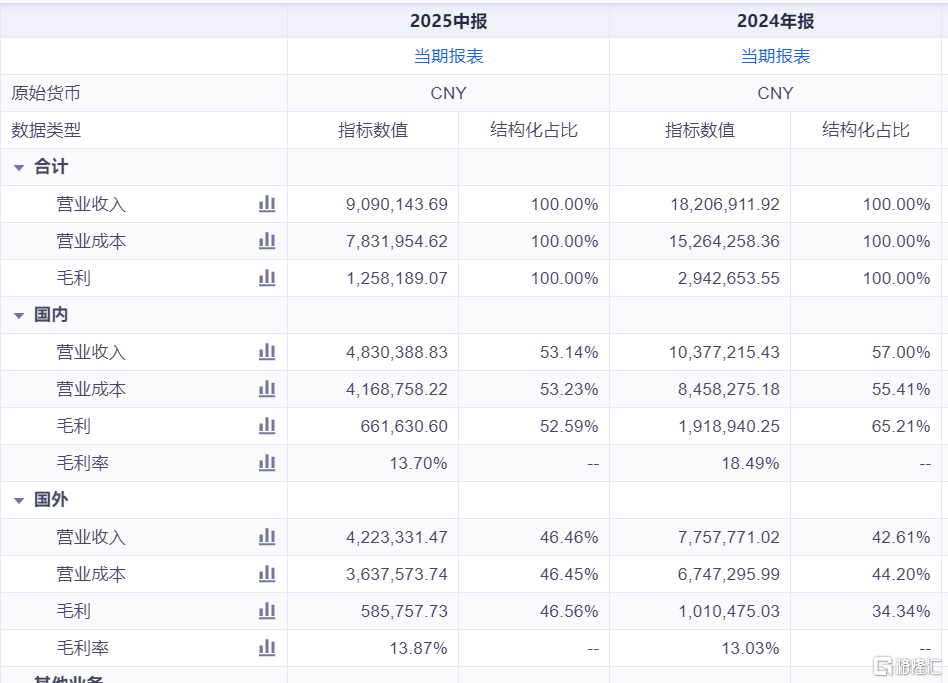
Task: Collapse the 国外 section
Action: (x=19, y=501)
